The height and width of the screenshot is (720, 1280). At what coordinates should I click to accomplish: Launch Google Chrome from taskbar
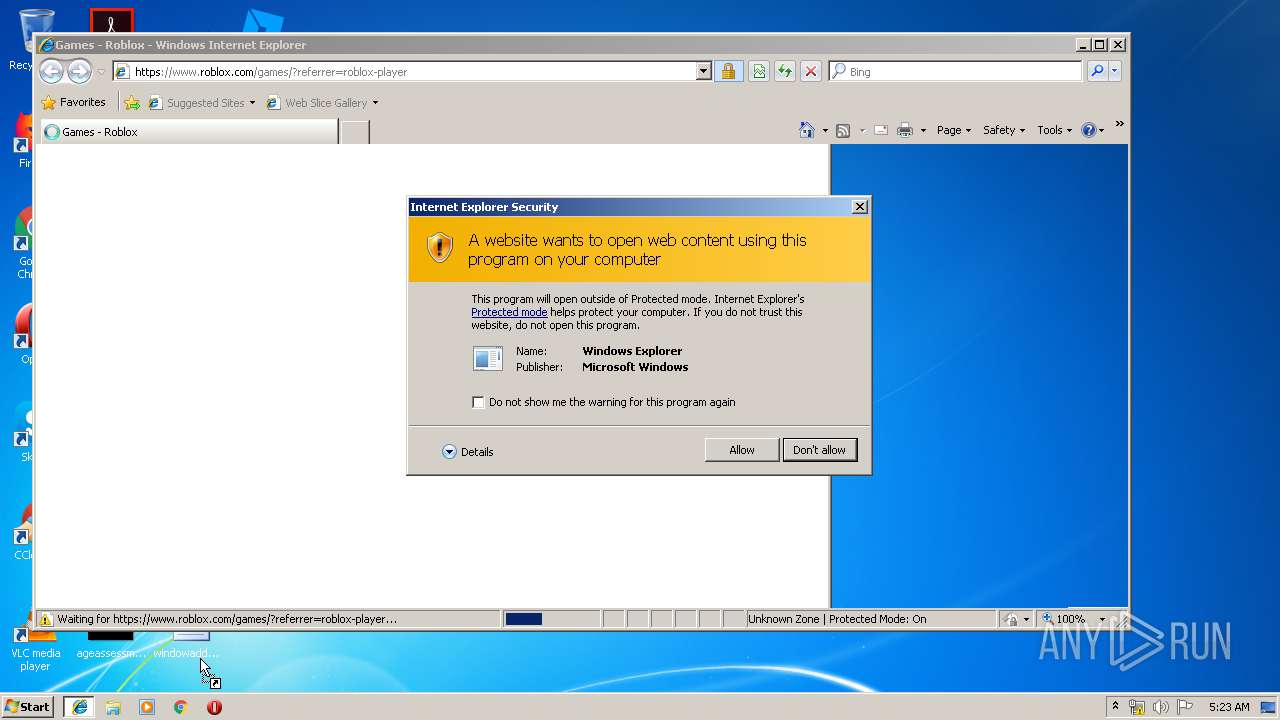pyautogui.click(x=180, y=707)
